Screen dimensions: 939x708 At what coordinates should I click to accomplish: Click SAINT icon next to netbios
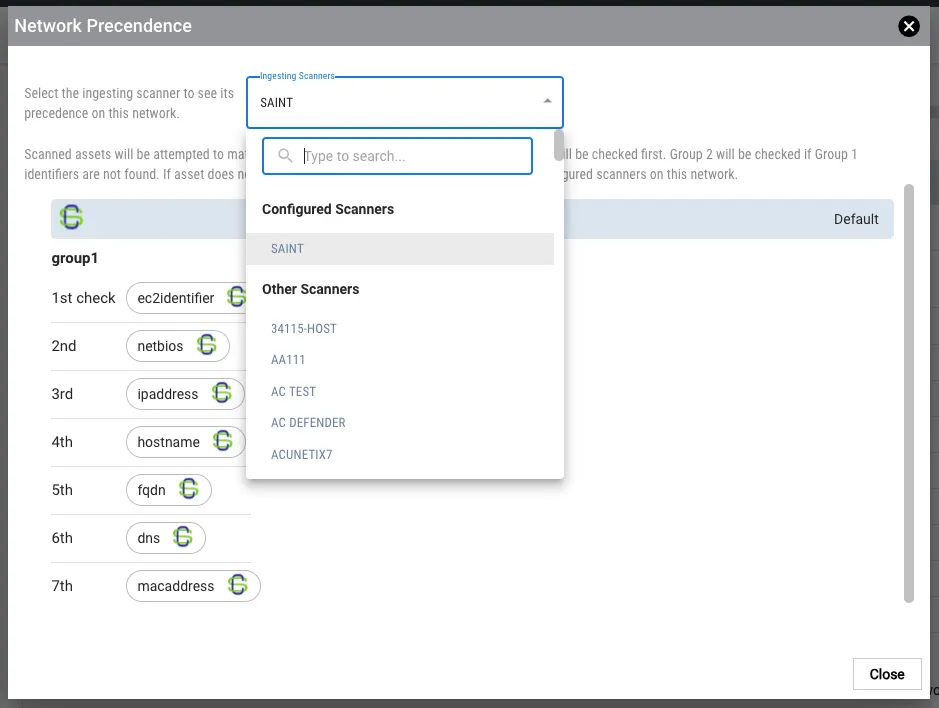pyautogui.click(x=207, y=345)
